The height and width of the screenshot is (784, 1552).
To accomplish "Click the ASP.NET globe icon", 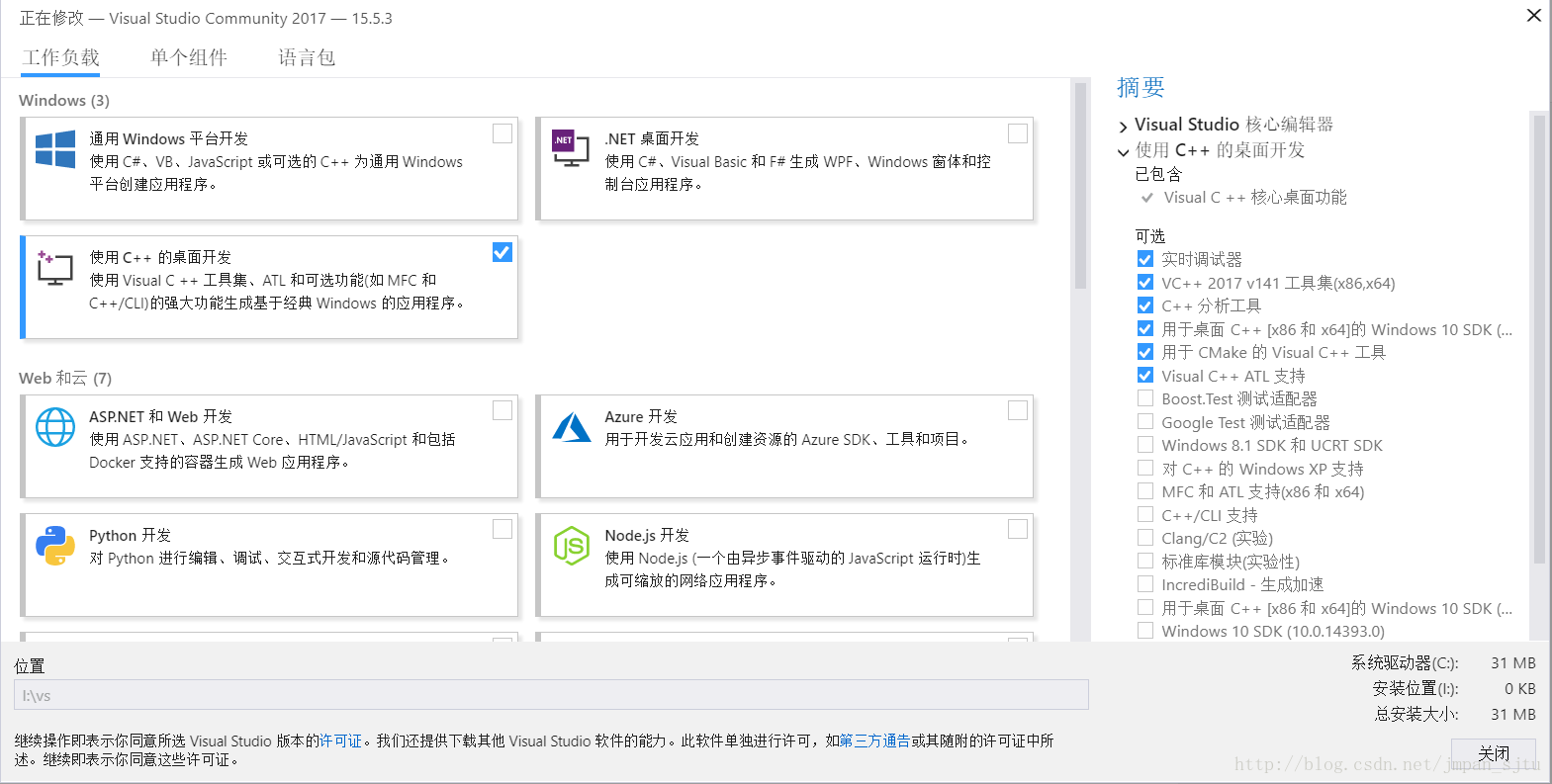I will 55,427.
